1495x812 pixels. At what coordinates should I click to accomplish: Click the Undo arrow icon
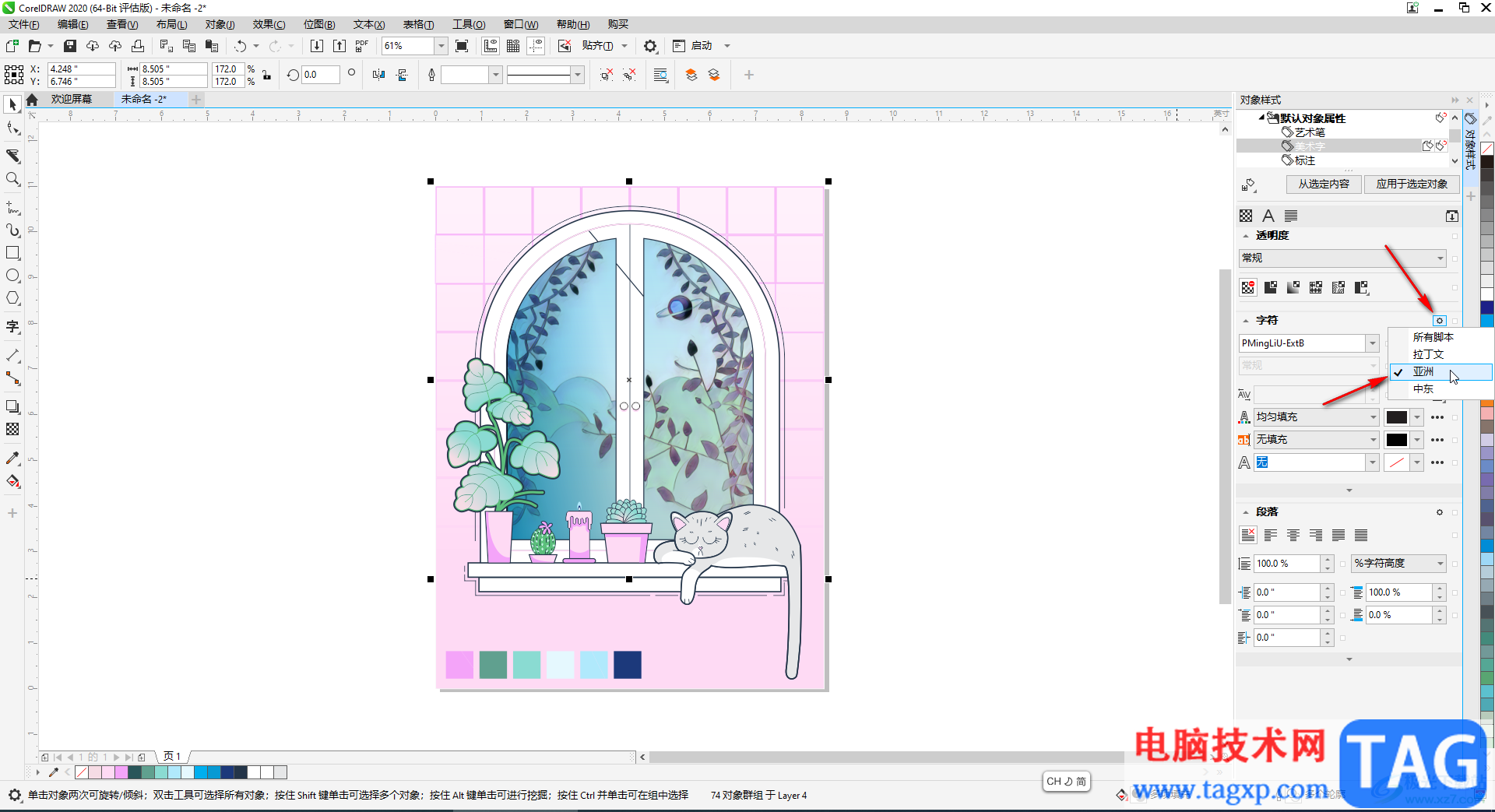[241, 46]
